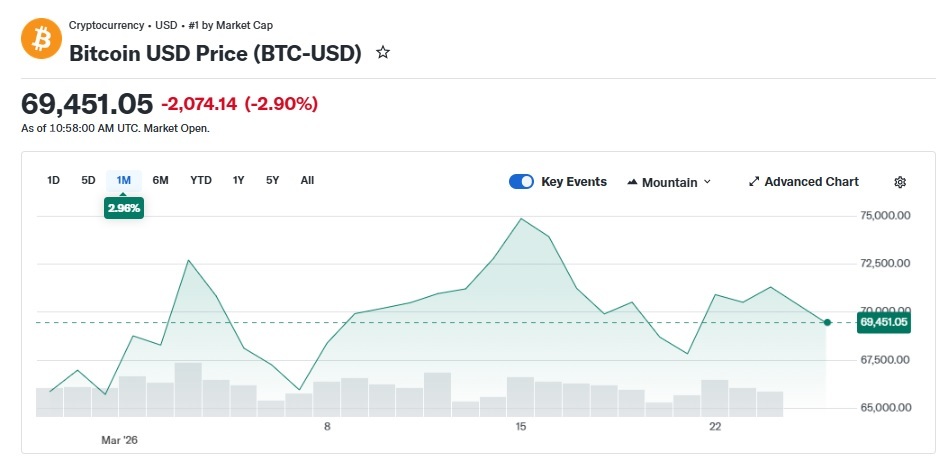Click the 69,451.05 current price marker label

click(x=883, y=322)
